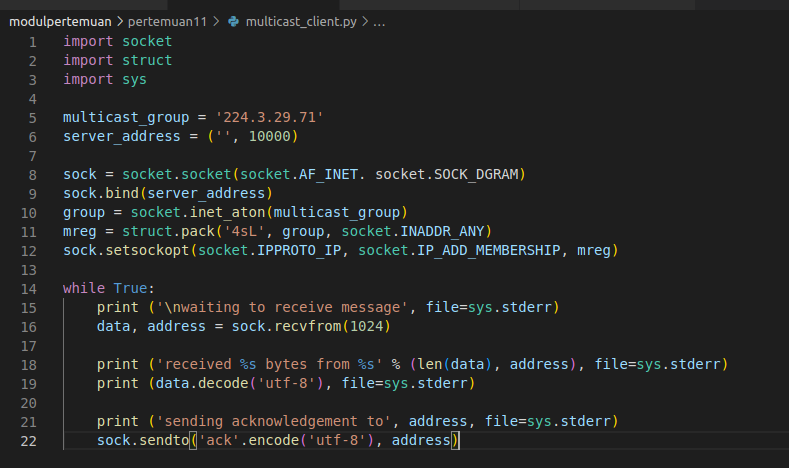Click 'sending acknowledgement to' string on line 21
Screen dimensions: 789x468
pyautogui.click(x=273, y=421)
